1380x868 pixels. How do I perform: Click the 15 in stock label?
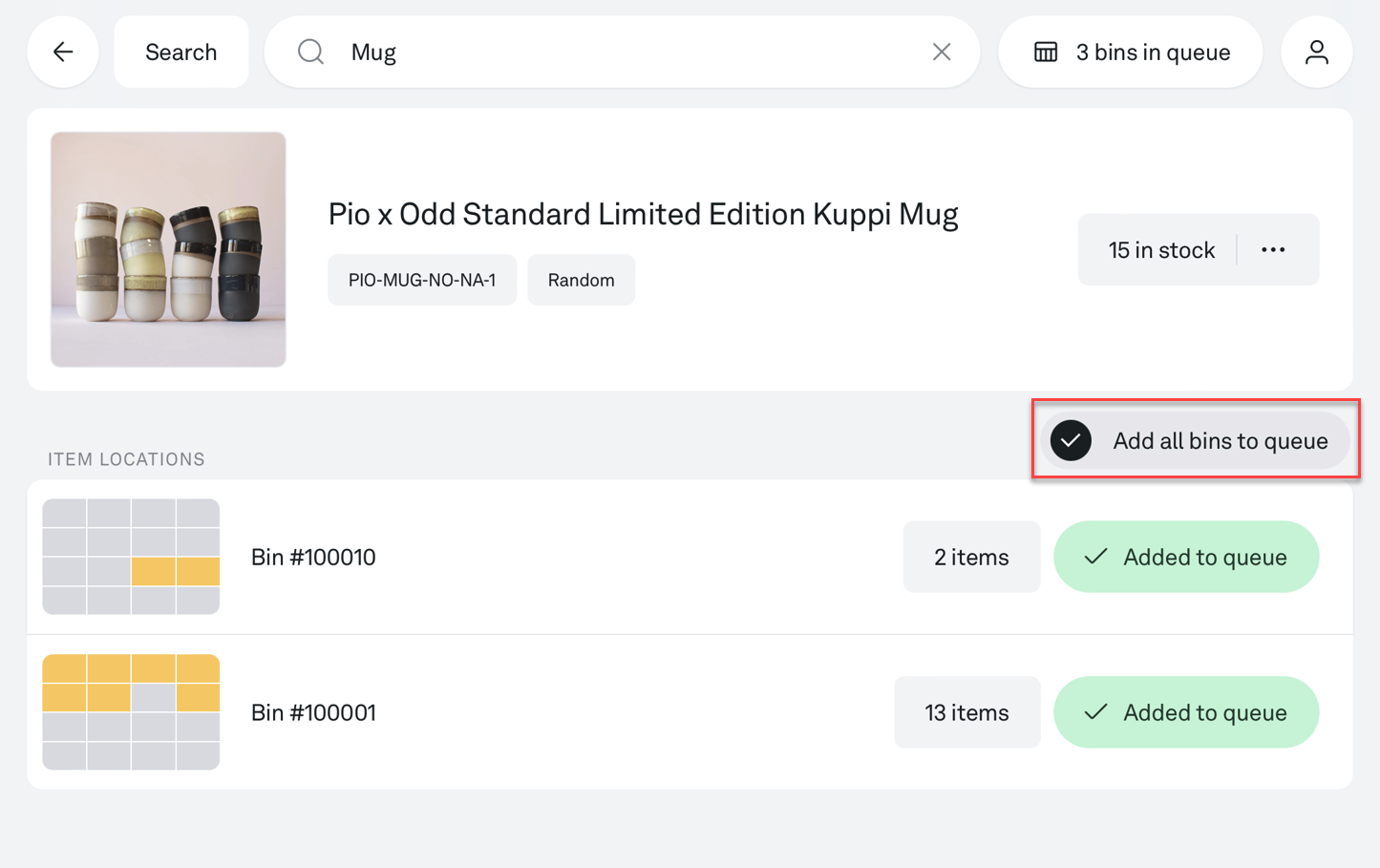(x=1161, y=250)
